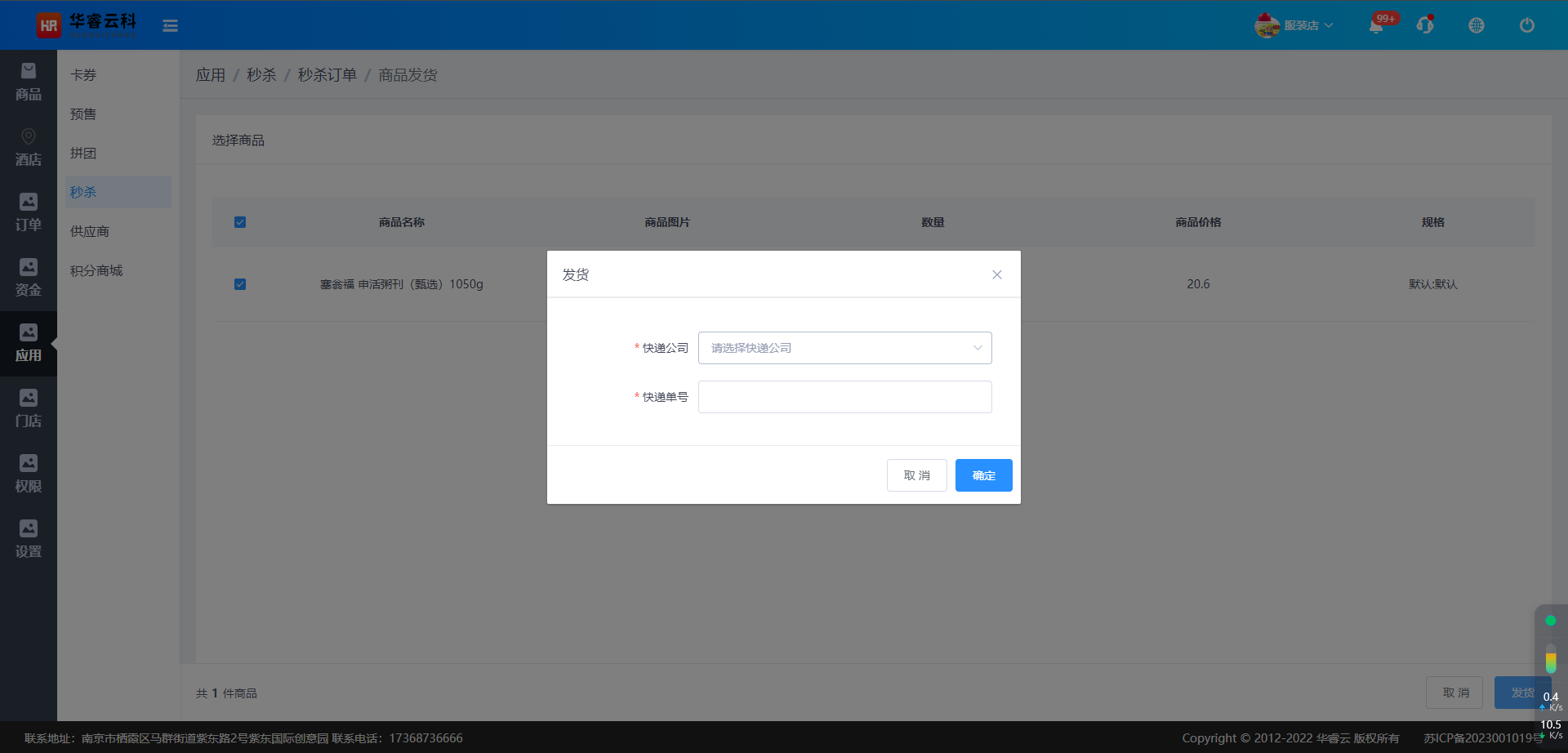Image resolution: width=1568 pixels, height=753 pixels.
Task: Open the 酒店 section in sidebar
Action: tap(29, 148)
